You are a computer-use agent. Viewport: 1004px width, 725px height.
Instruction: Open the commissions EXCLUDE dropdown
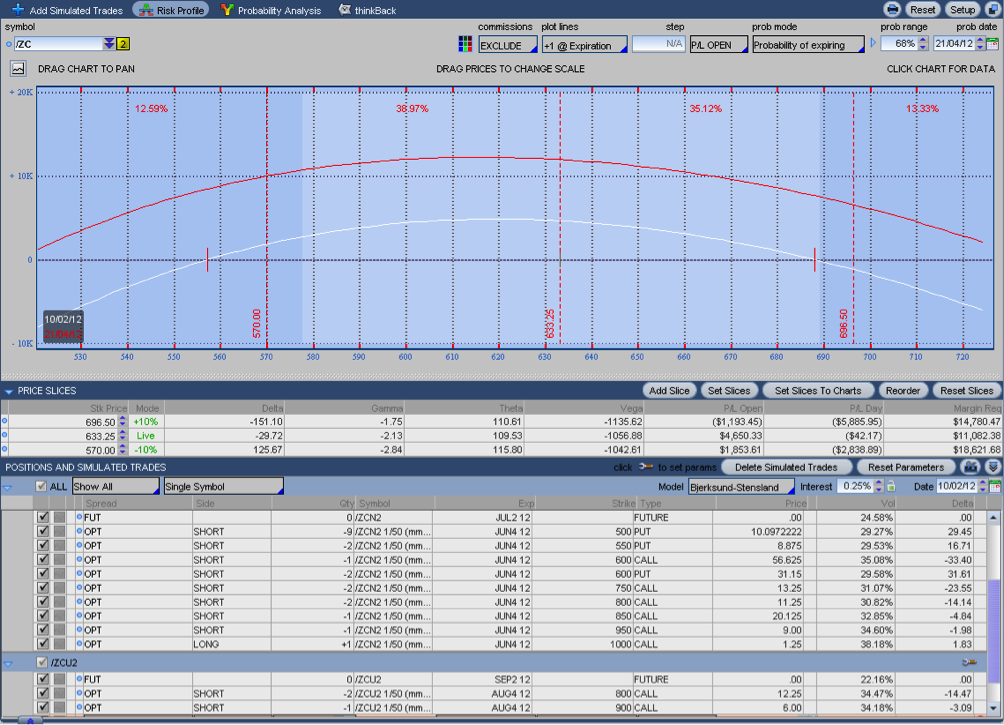pyautogui.click(x=507, y=45)
